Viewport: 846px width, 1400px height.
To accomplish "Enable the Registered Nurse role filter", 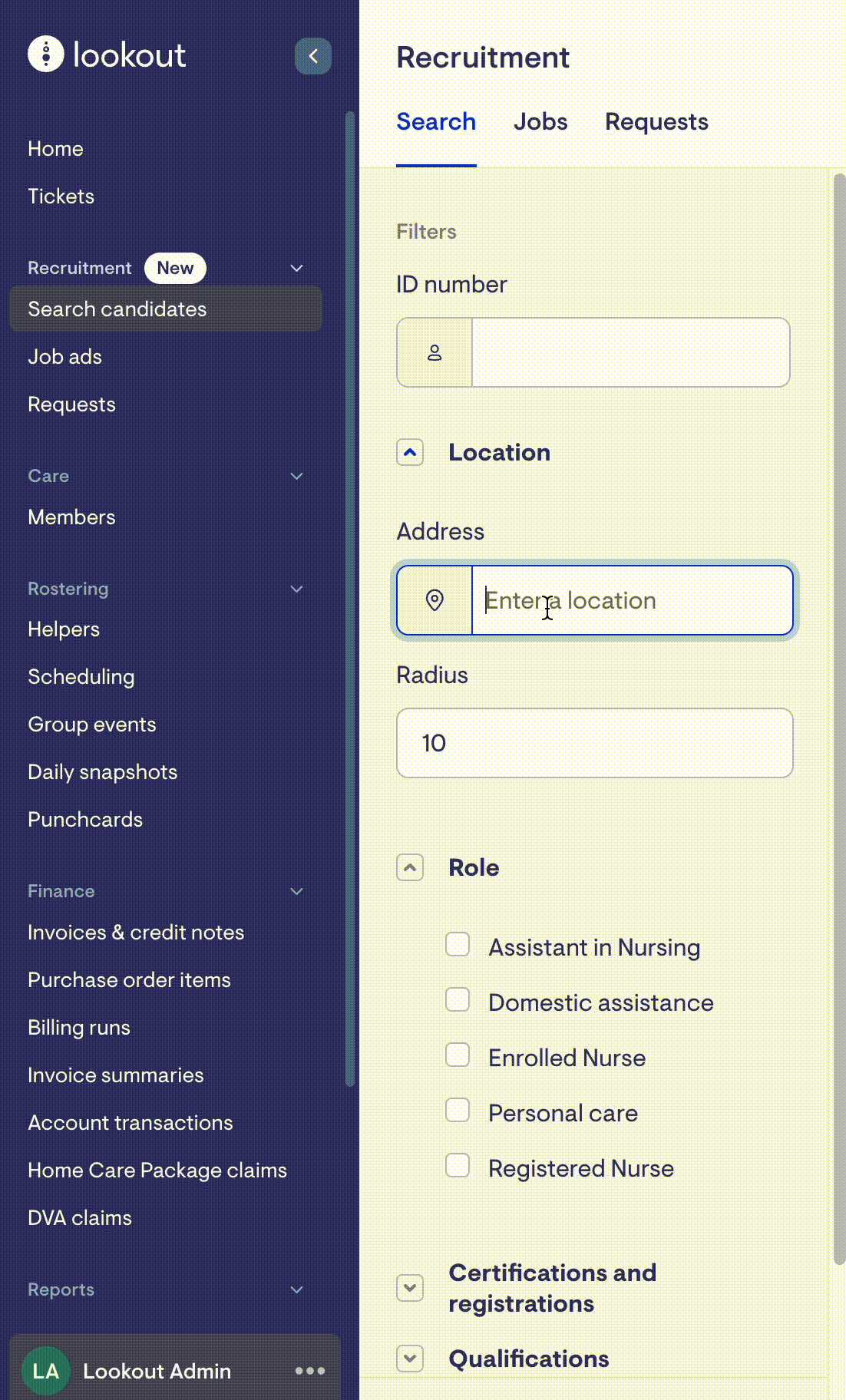I will point(458,1166).
